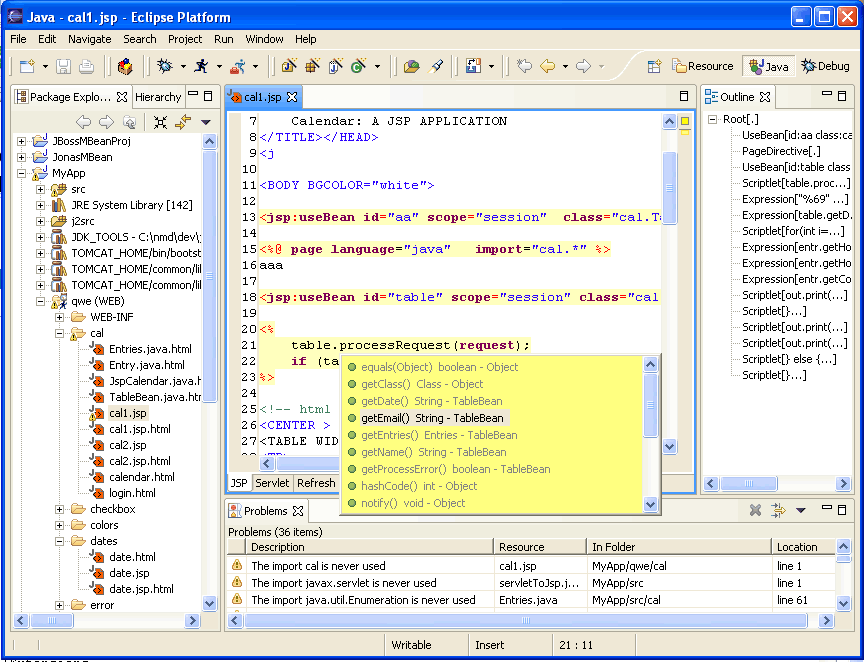
Task: Maximize the Package Explorer view
Action: coord(208,96)
